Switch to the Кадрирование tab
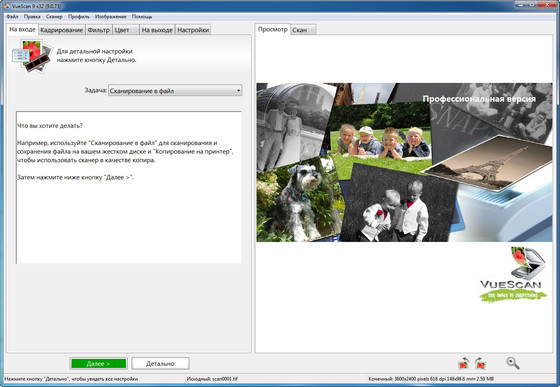 [x=61, y=30]
